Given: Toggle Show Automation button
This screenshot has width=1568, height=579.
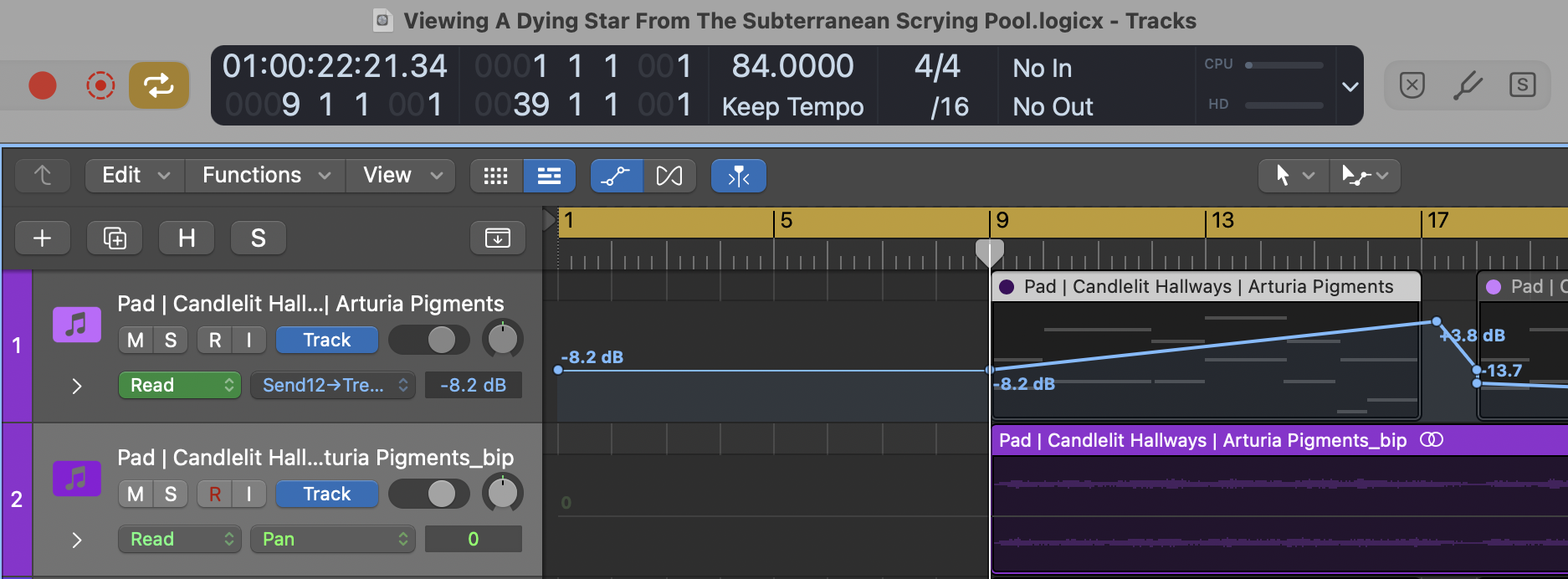Looking at the screenshot, I should click(x=617, y=176).
